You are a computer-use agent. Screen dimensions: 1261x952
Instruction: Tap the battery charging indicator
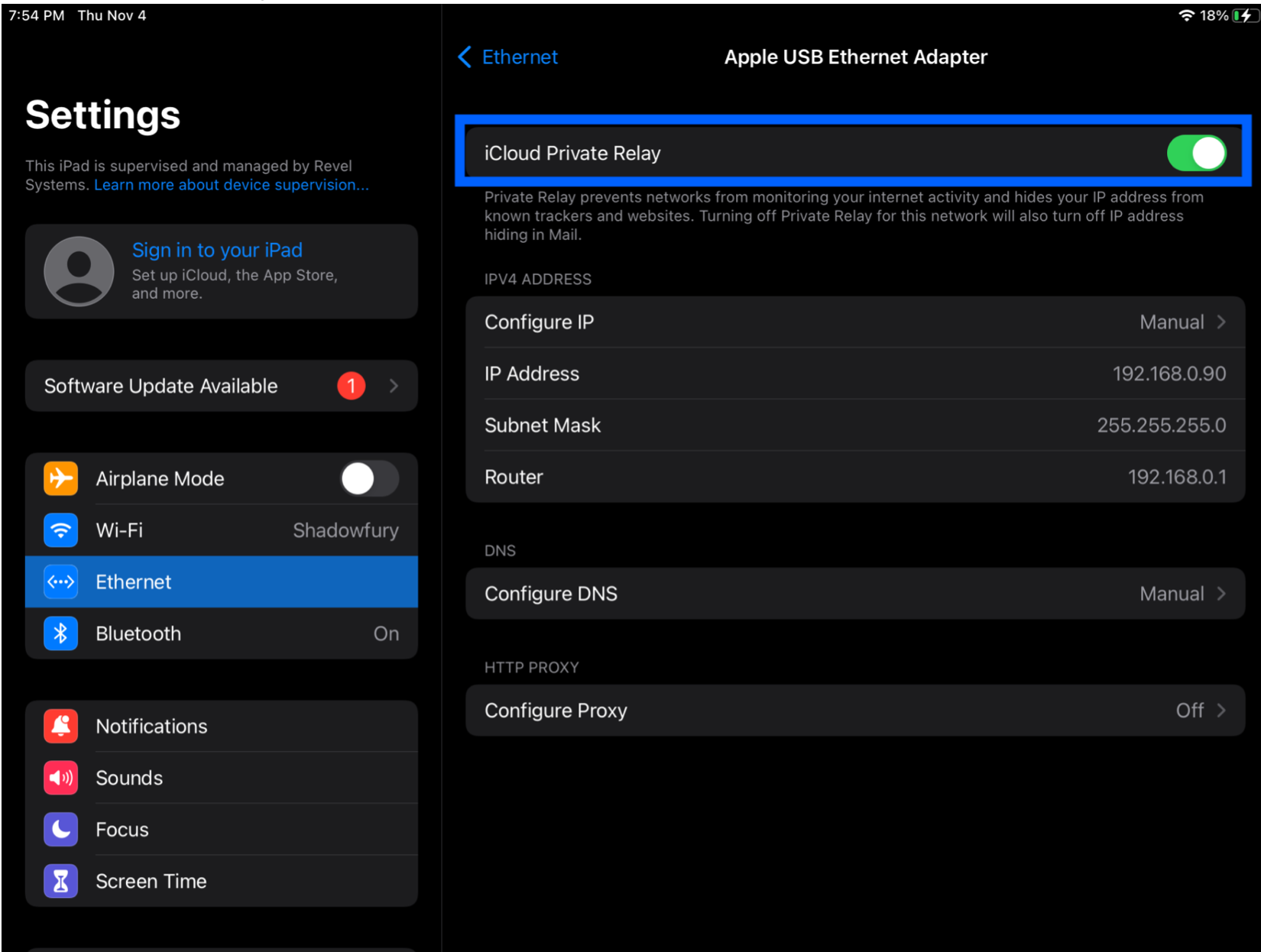[x=1245, y=15]
